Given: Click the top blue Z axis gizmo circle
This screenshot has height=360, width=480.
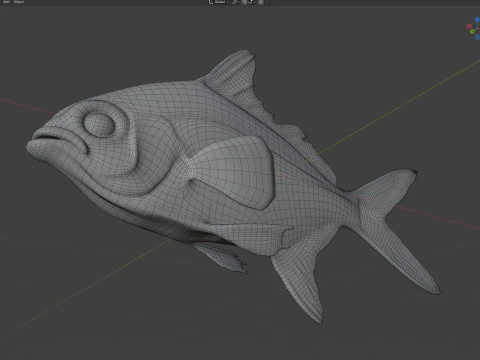Looking at the screenshot, I should pos(477,20).
